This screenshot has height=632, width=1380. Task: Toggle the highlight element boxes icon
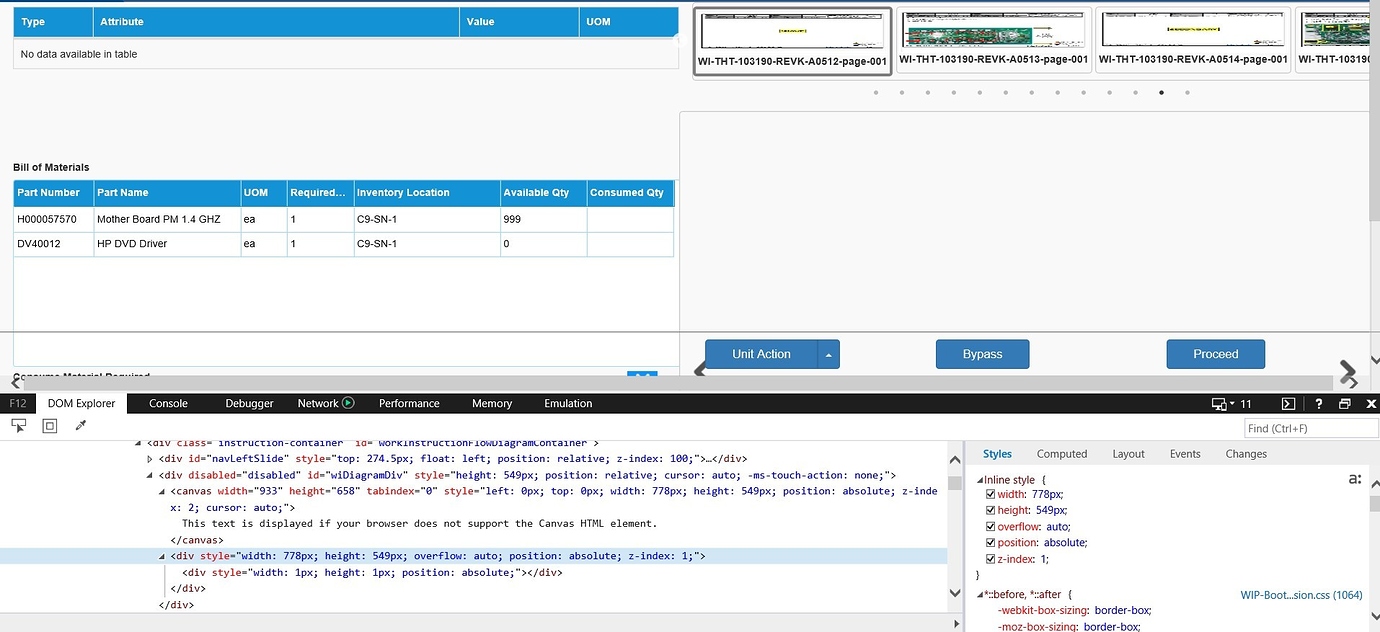click(50, 426)
